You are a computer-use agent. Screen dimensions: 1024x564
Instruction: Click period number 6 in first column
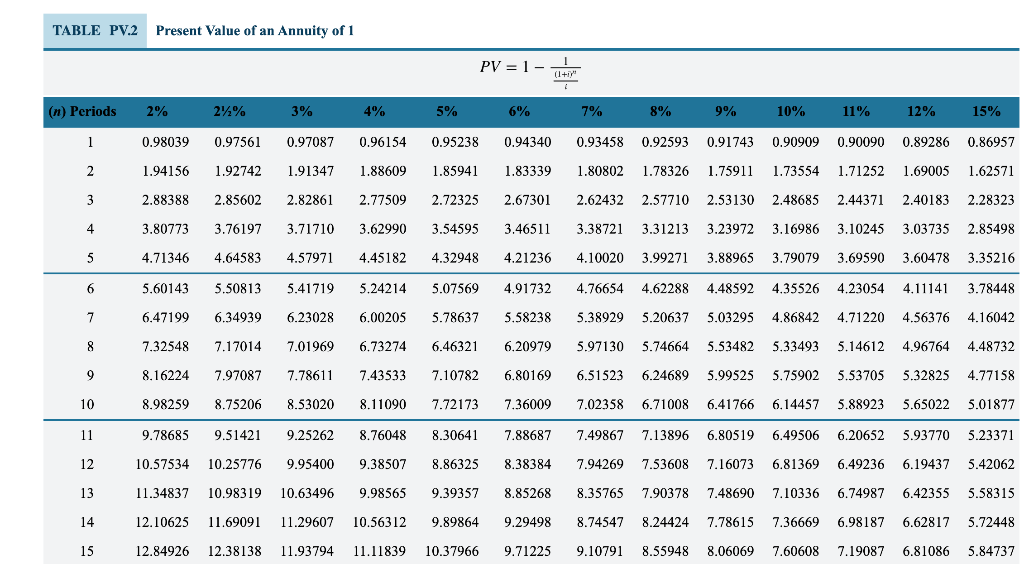point(90,289)
